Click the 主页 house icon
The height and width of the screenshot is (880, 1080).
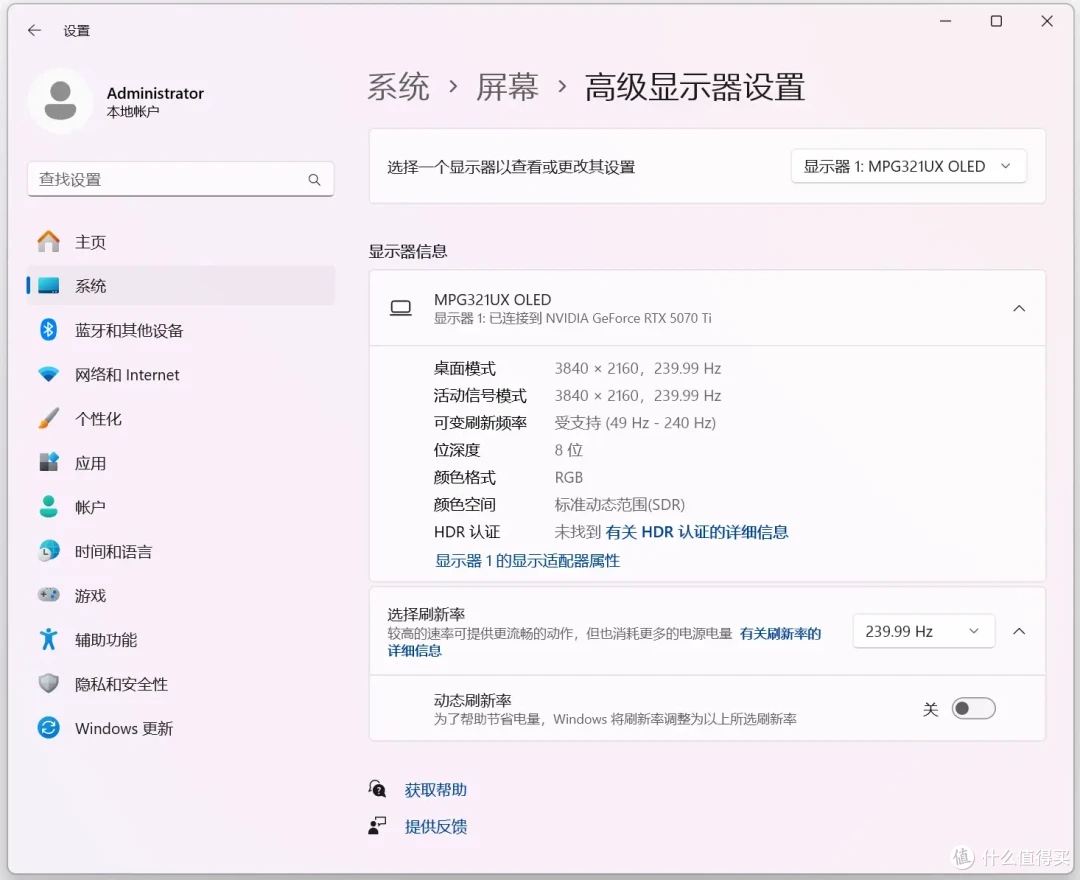pos(48,242)
